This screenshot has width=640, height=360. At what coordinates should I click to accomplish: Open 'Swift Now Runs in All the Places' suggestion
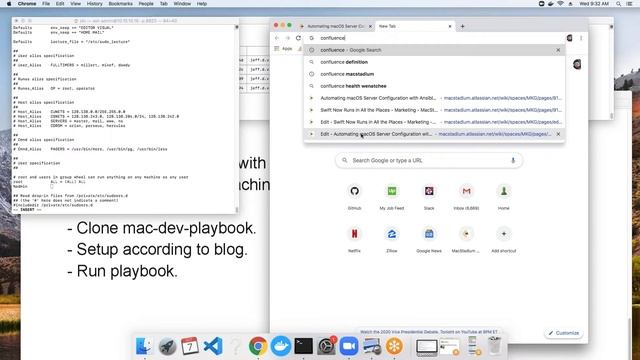tap(434, 110)
